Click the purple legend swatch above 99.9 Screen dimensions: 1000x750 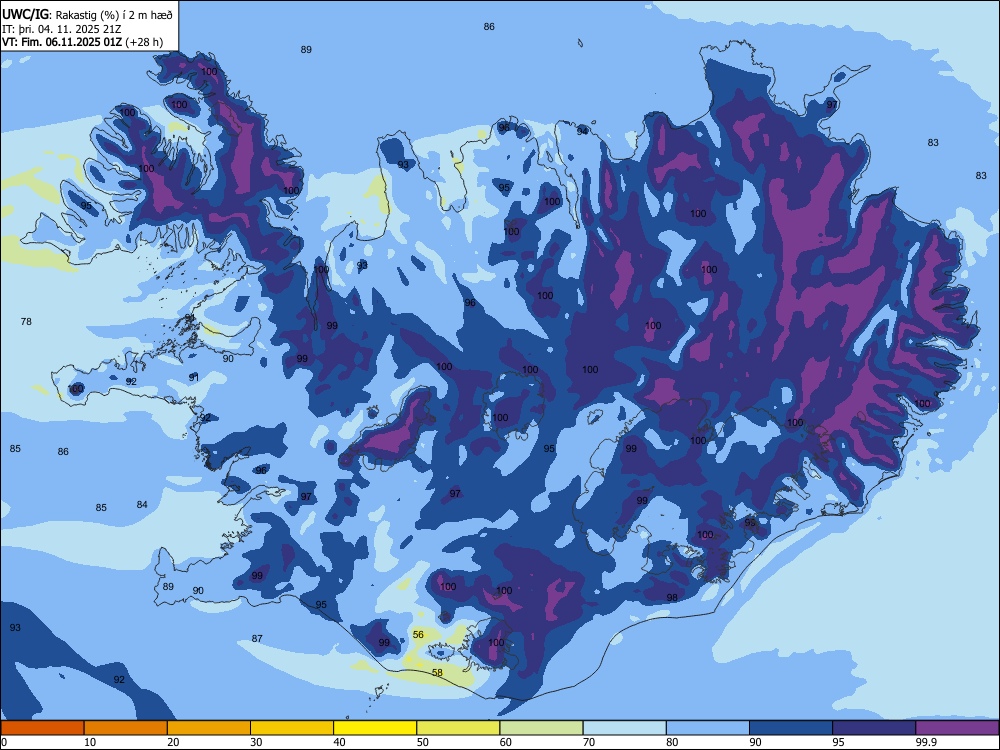[x=957, y=728]
